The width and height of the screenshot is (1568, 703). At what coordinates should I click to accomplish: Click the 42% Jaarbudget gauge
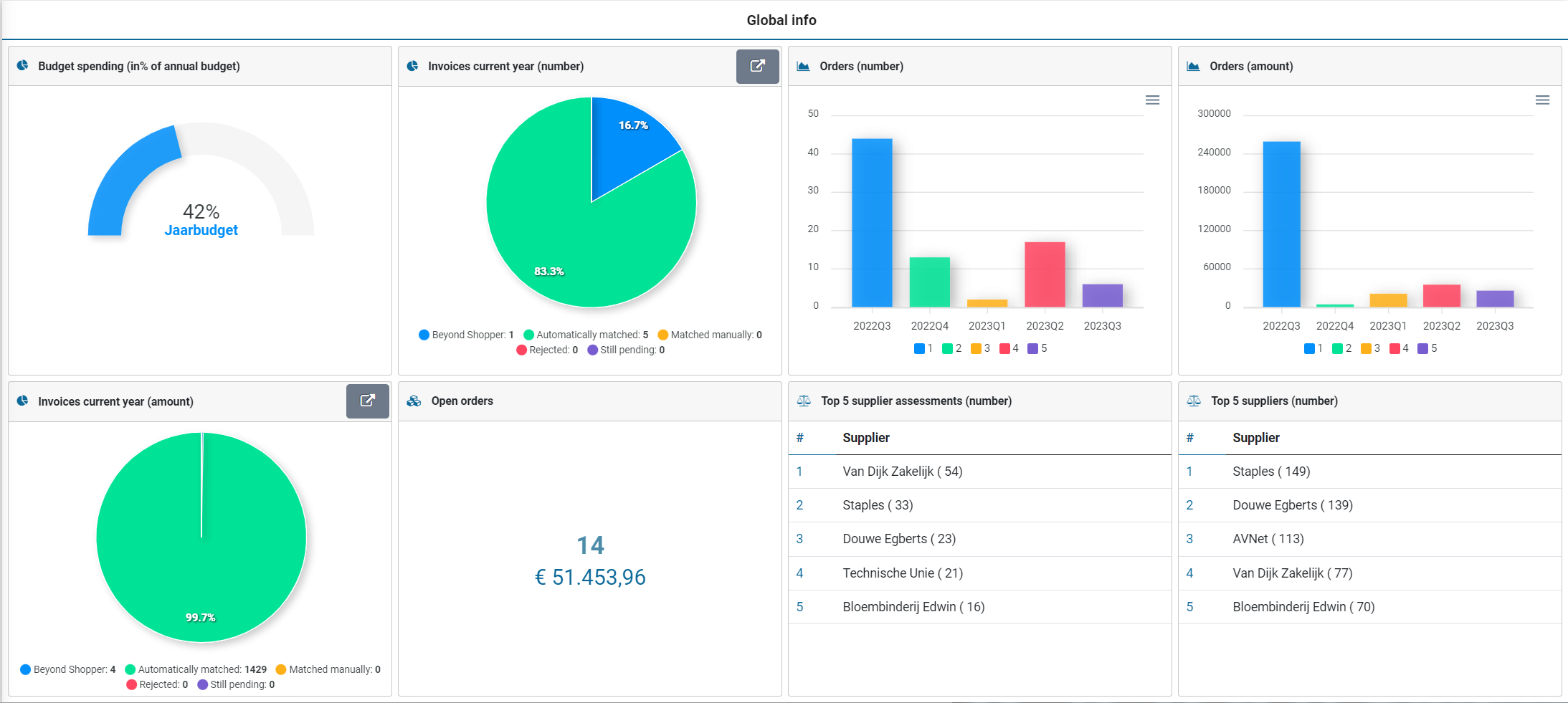coord(201,219)
